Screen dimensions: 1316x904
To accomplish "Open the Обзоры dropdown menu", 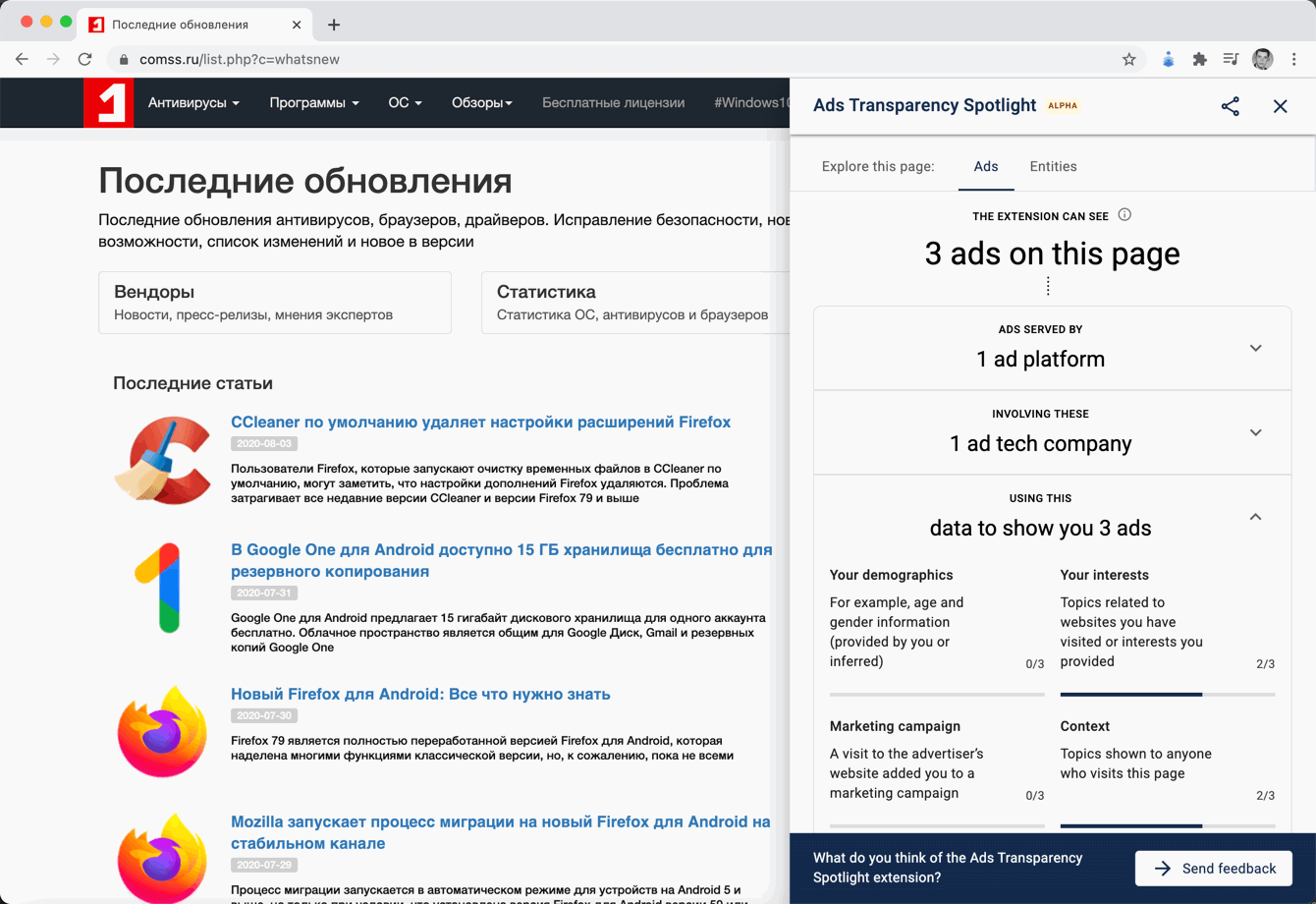I will 481,102.
